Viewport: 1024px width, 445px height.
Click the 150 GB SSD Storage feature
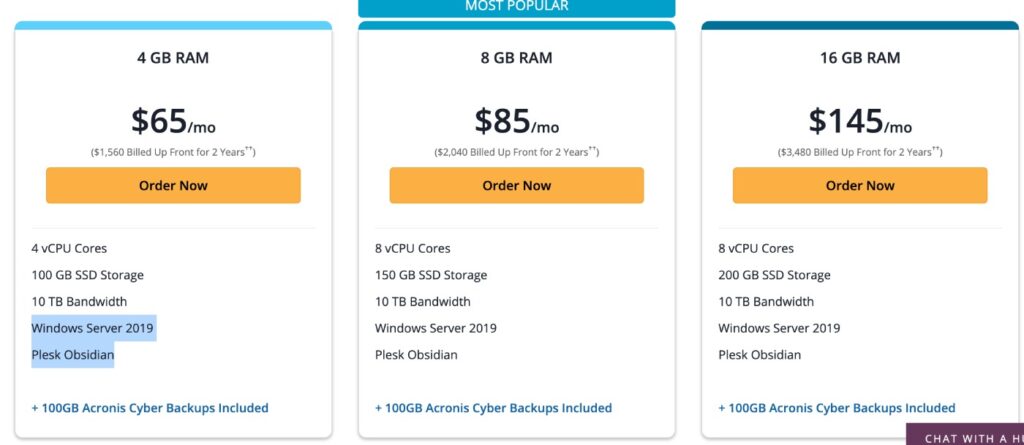click(431, 275)
